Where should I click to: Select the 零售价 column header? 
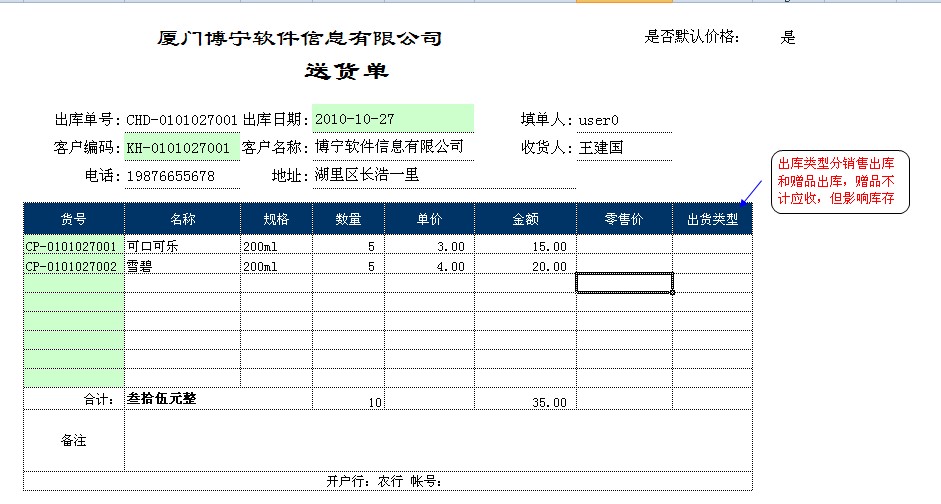coord(624,219)
